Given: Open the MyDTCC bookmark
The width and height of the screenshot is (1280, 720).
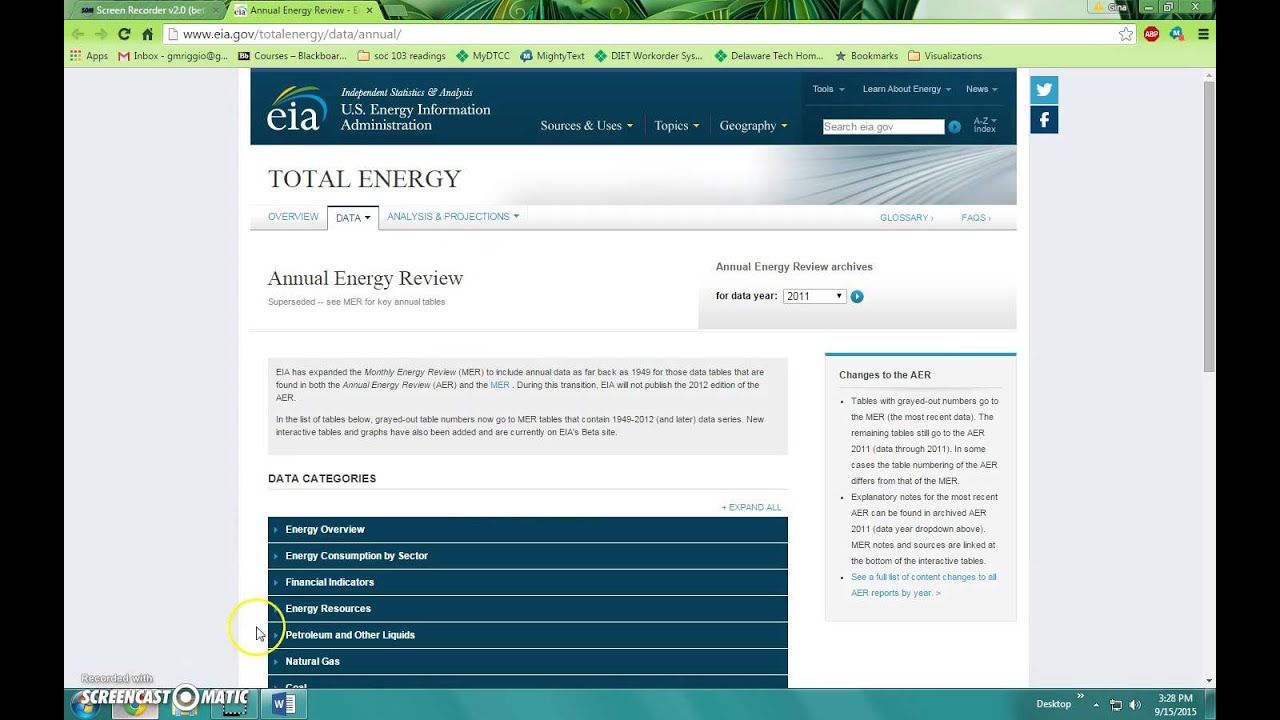Looking at the screenshot, I should [x=483, y=56].
